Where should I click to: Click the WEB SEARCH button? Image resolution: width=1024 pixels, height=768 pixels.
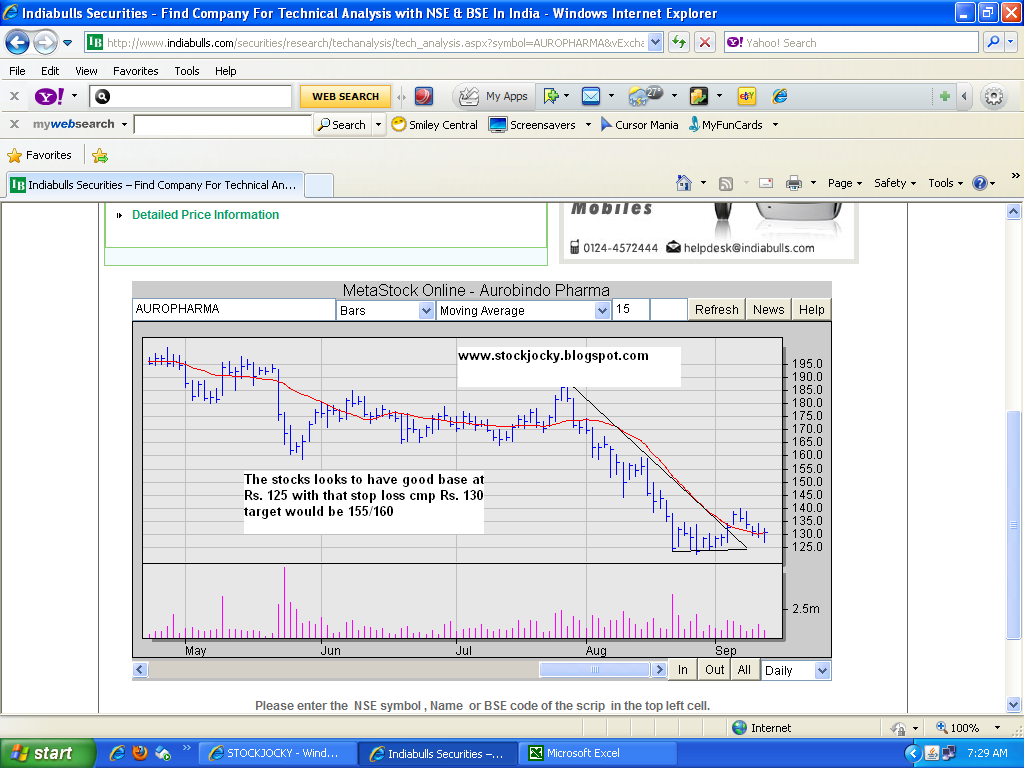click(x=345, y=97)
